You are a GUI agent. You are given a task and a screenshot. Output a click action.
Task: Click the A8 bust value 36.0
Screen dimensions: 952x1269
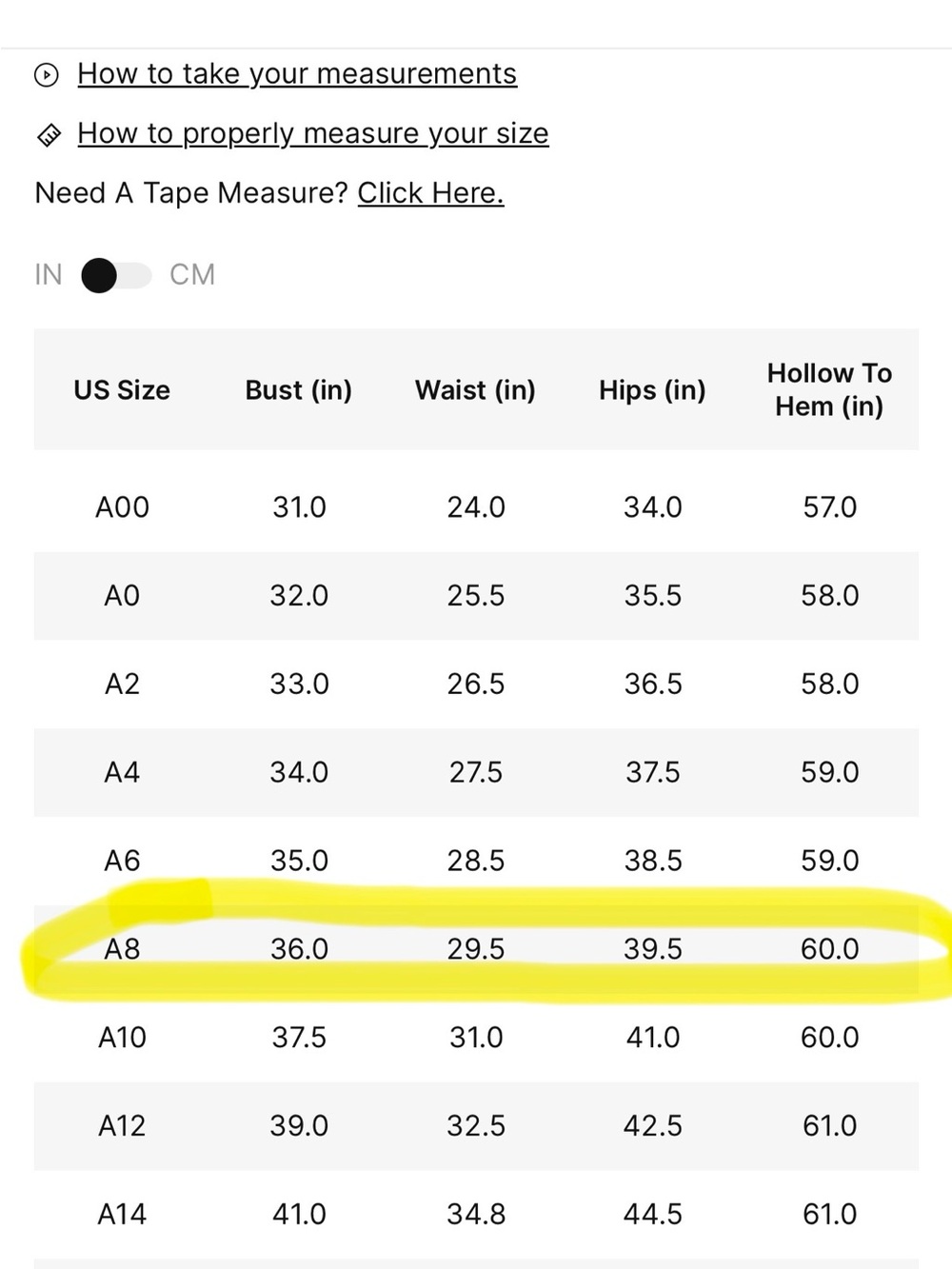(x=299, y=949)
